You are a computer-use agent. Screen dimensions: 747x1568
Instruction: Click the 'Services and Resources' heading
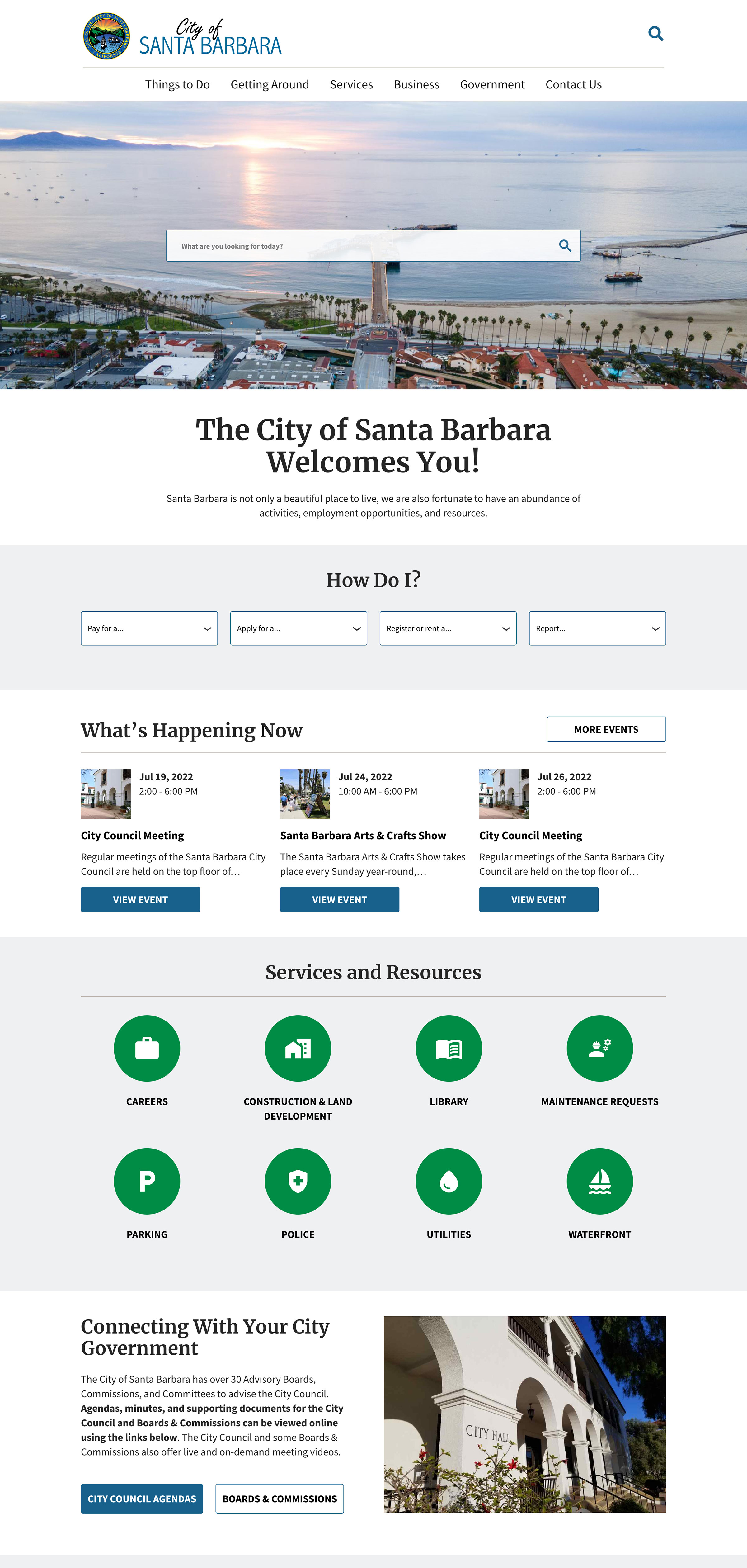[374, 972]
